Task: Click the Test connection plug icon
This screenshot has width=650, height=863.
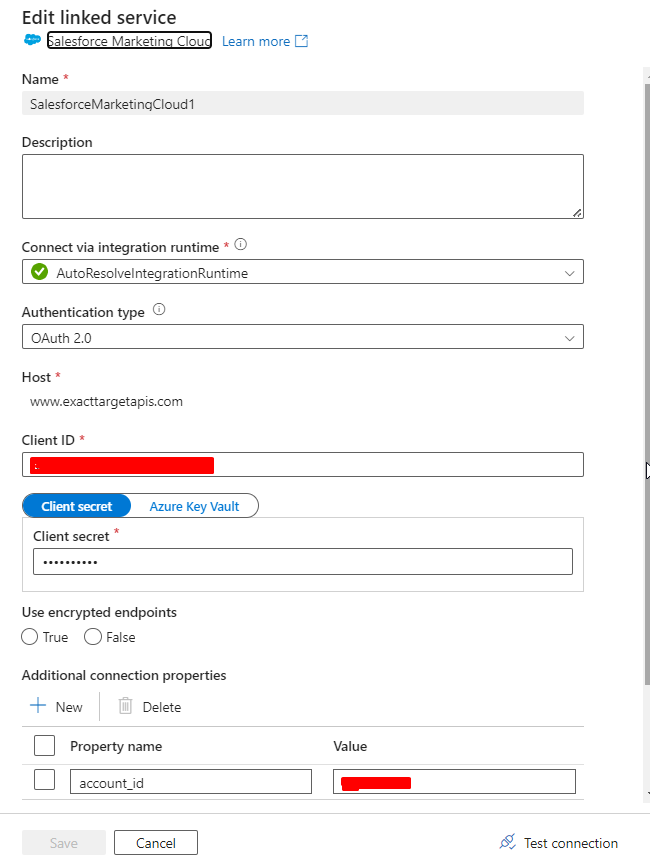Action: (505, 843)
